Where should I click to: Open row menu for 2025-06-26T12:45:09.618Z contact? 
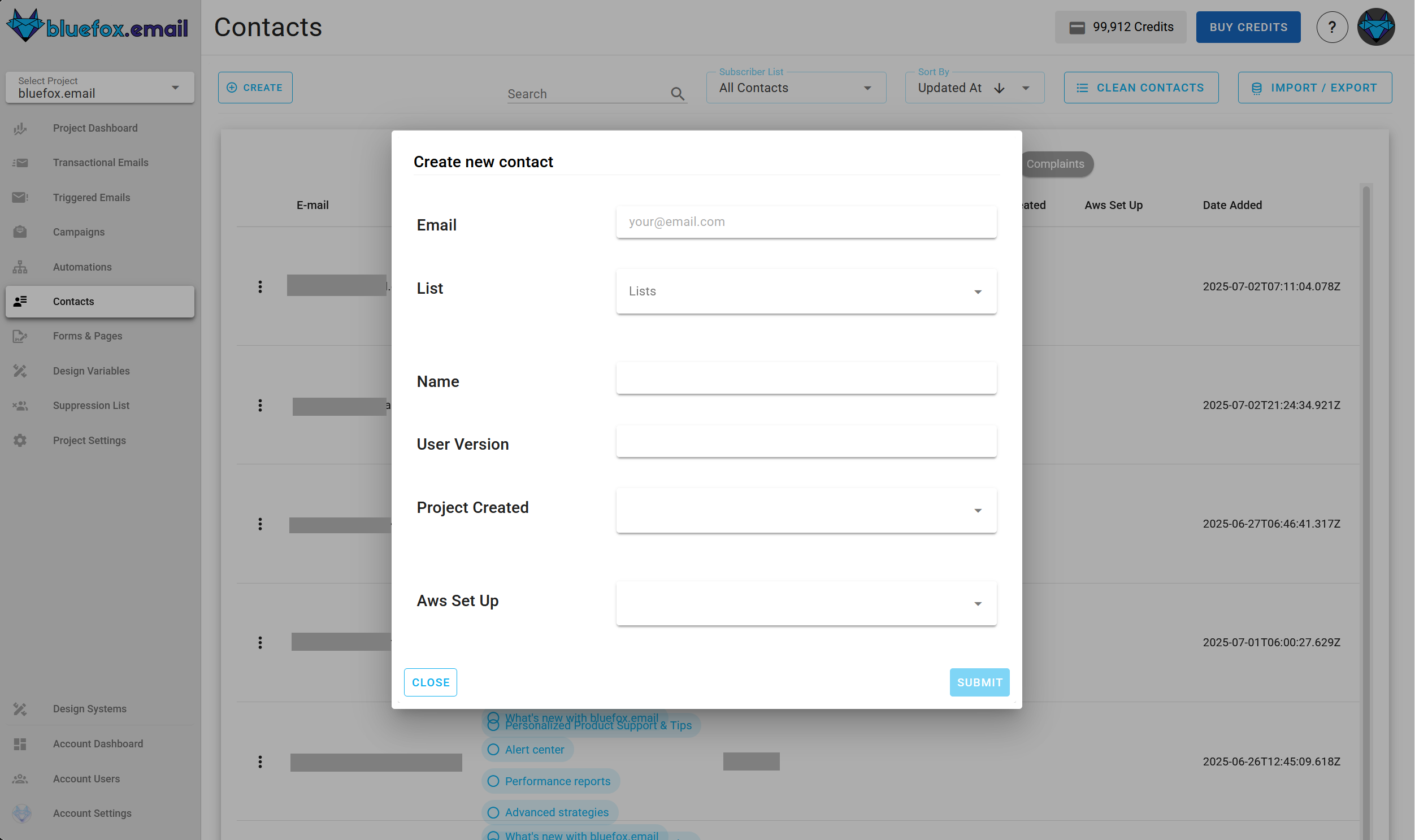pos(260,762)
